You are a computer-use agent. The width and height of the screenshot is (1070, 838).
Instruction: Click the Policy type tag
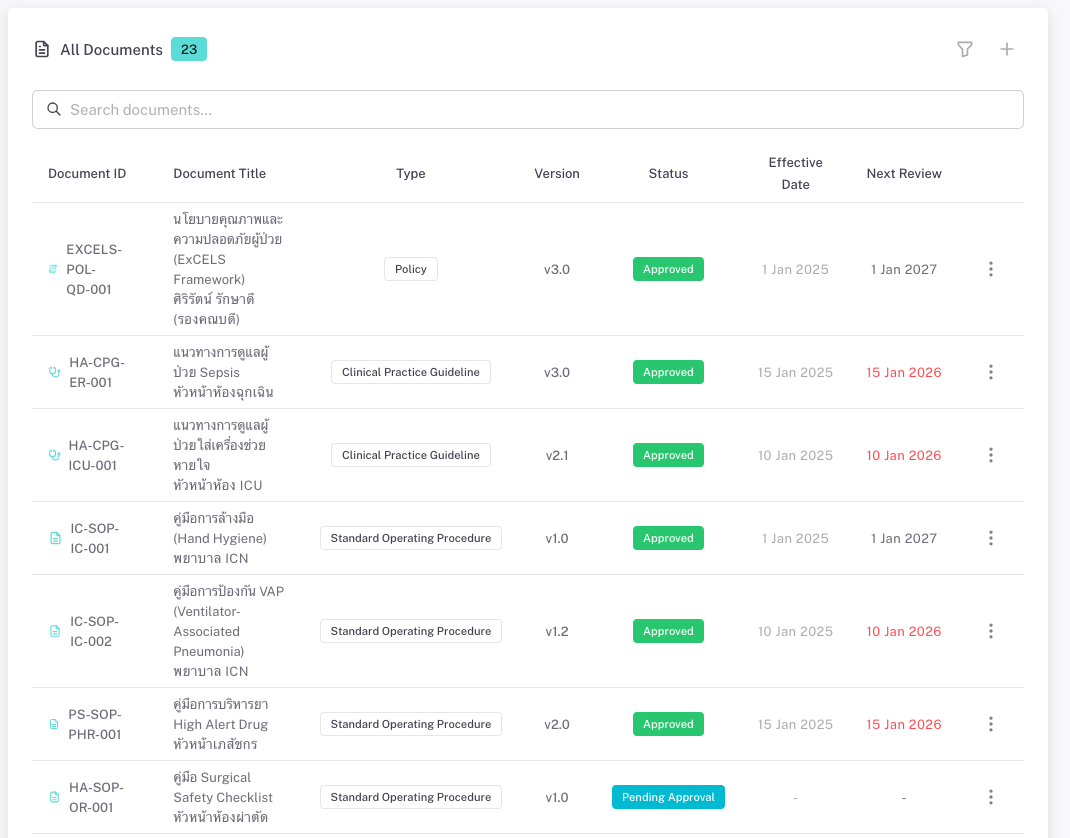(410, 269)
